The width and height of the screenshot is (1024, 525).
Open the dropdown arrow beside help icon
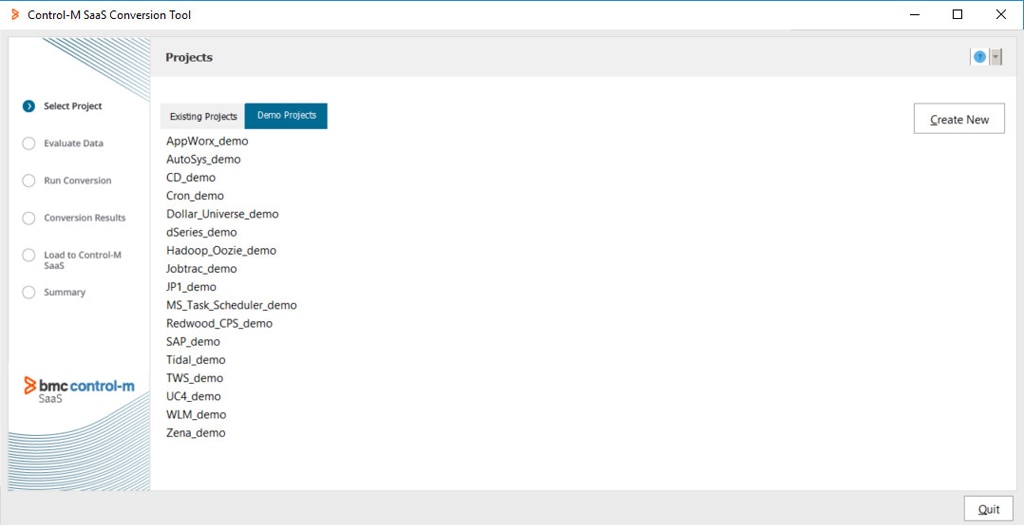click(x=996, y=57)
